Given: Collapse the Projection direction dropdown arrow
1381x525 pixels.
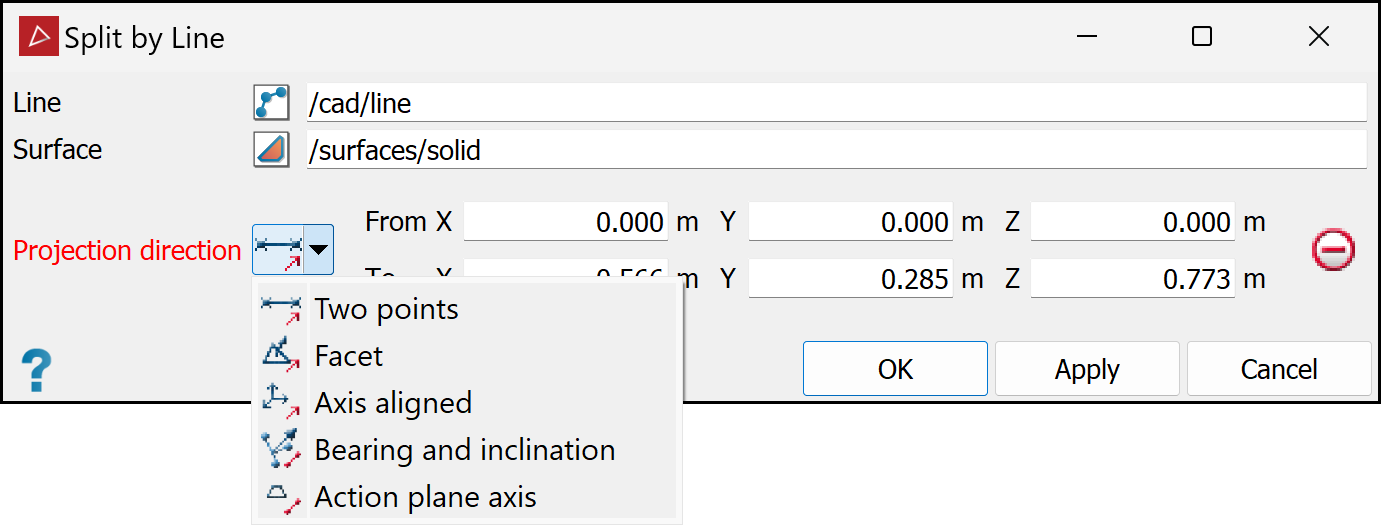Looking at the screenshot, I should [318, 250].
